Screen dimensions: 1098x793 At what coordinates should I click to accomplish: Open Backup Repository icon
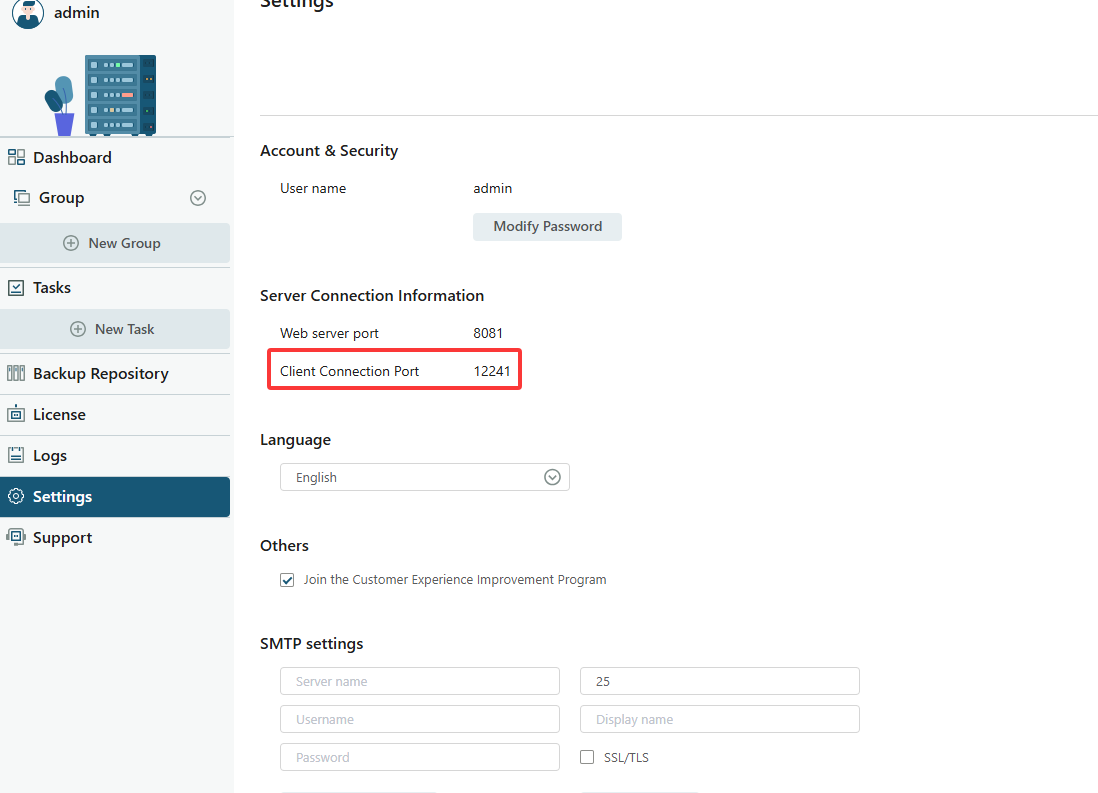[16, 374]
